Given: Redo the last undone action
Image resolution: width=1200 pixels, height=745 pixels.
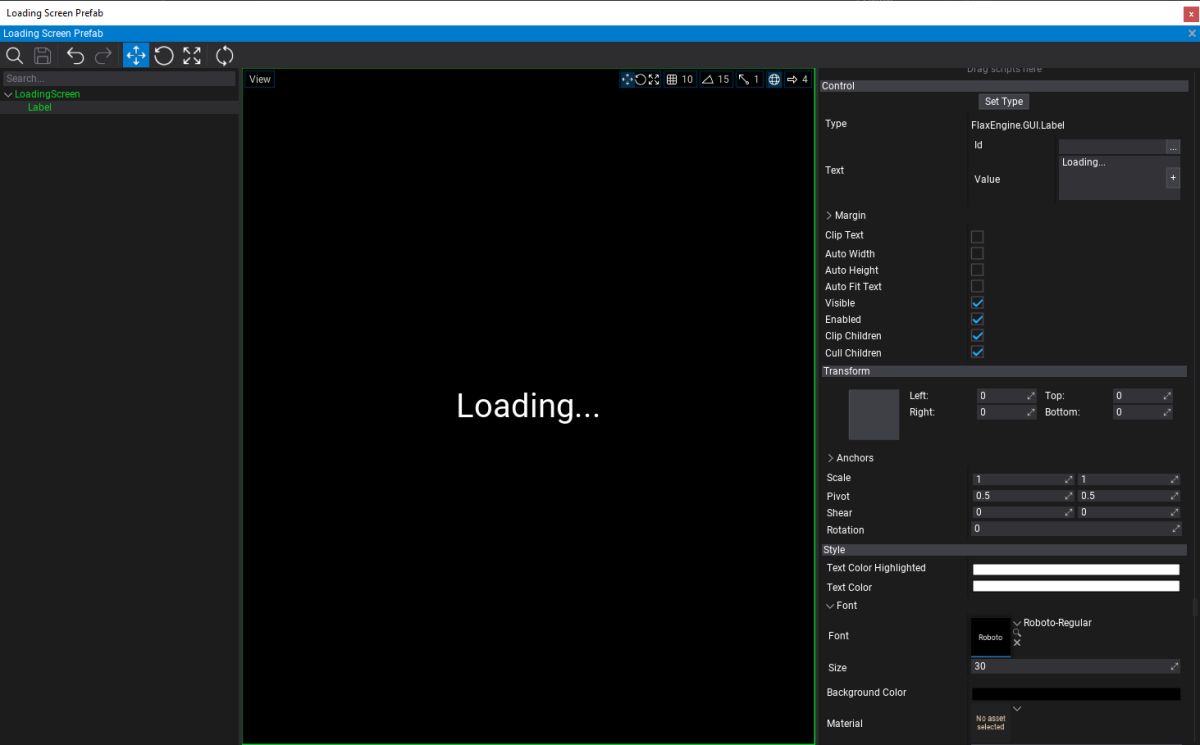Looking at the screenshot, I should point(103,55).
